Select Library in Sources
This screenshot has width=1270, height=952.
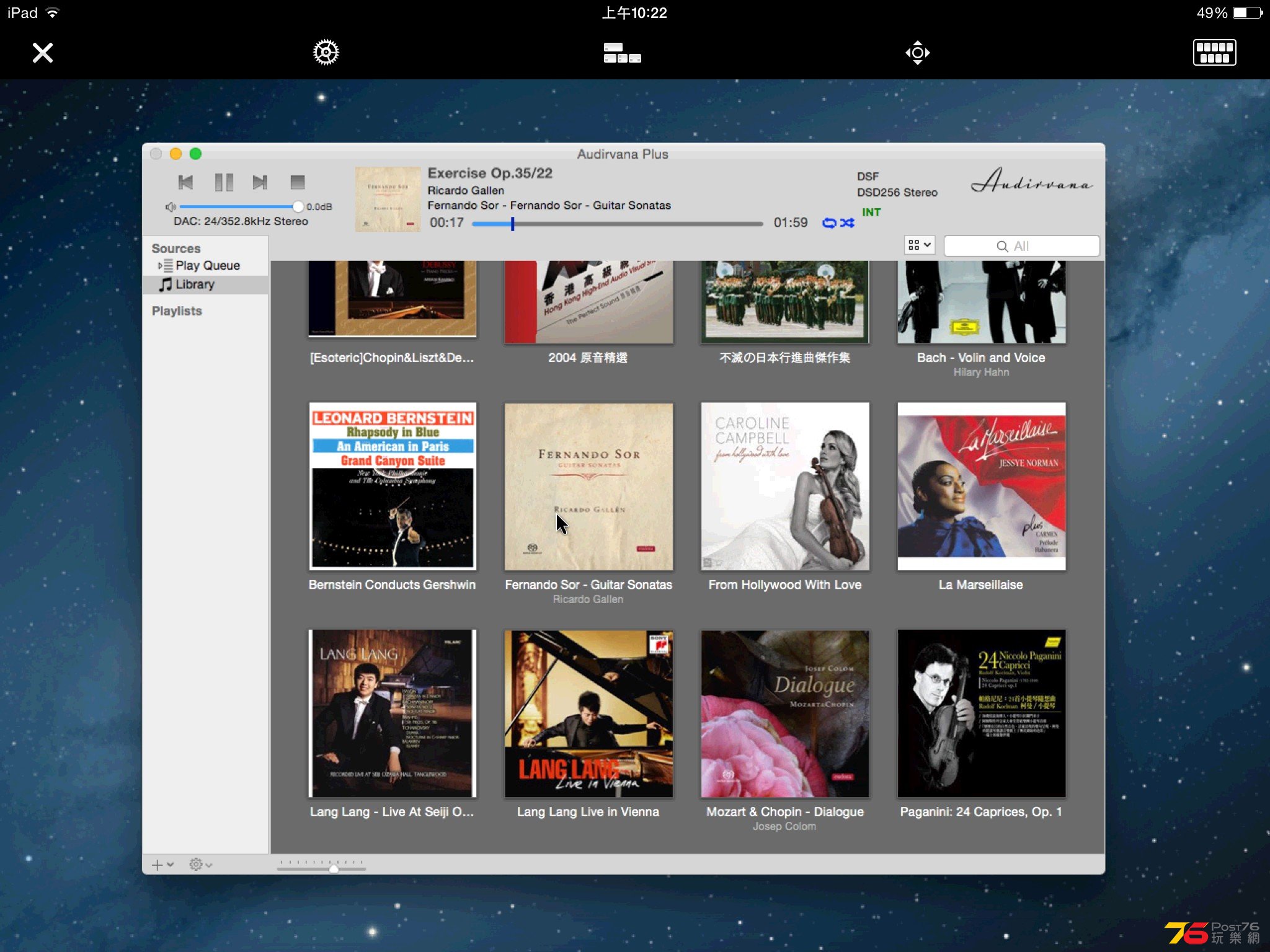pos(205,284)
